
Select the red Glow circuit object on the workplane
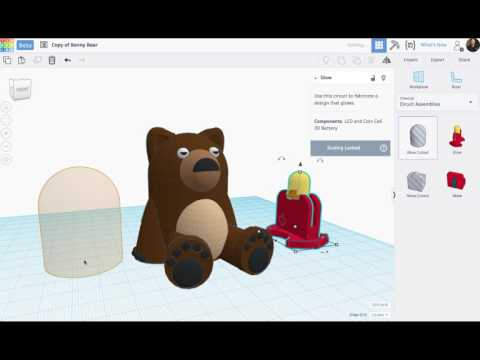point(298,218)
